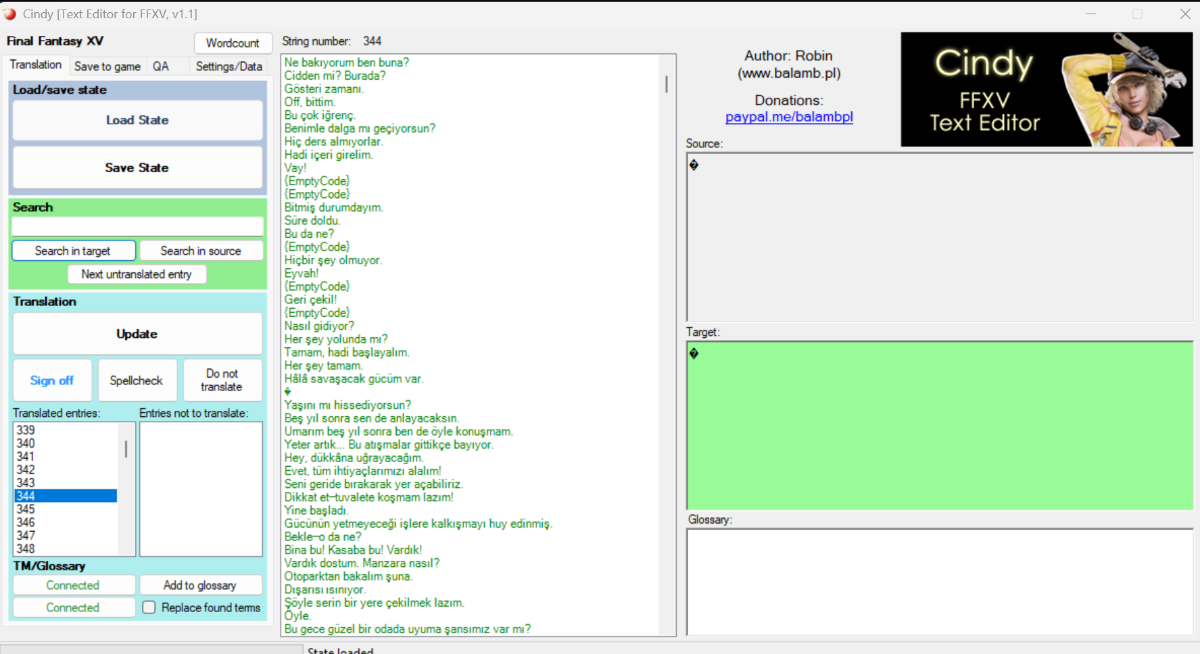Select string 'Her şey yolunda mı?'
The image size is (1200, 654).
pos(336,339)
